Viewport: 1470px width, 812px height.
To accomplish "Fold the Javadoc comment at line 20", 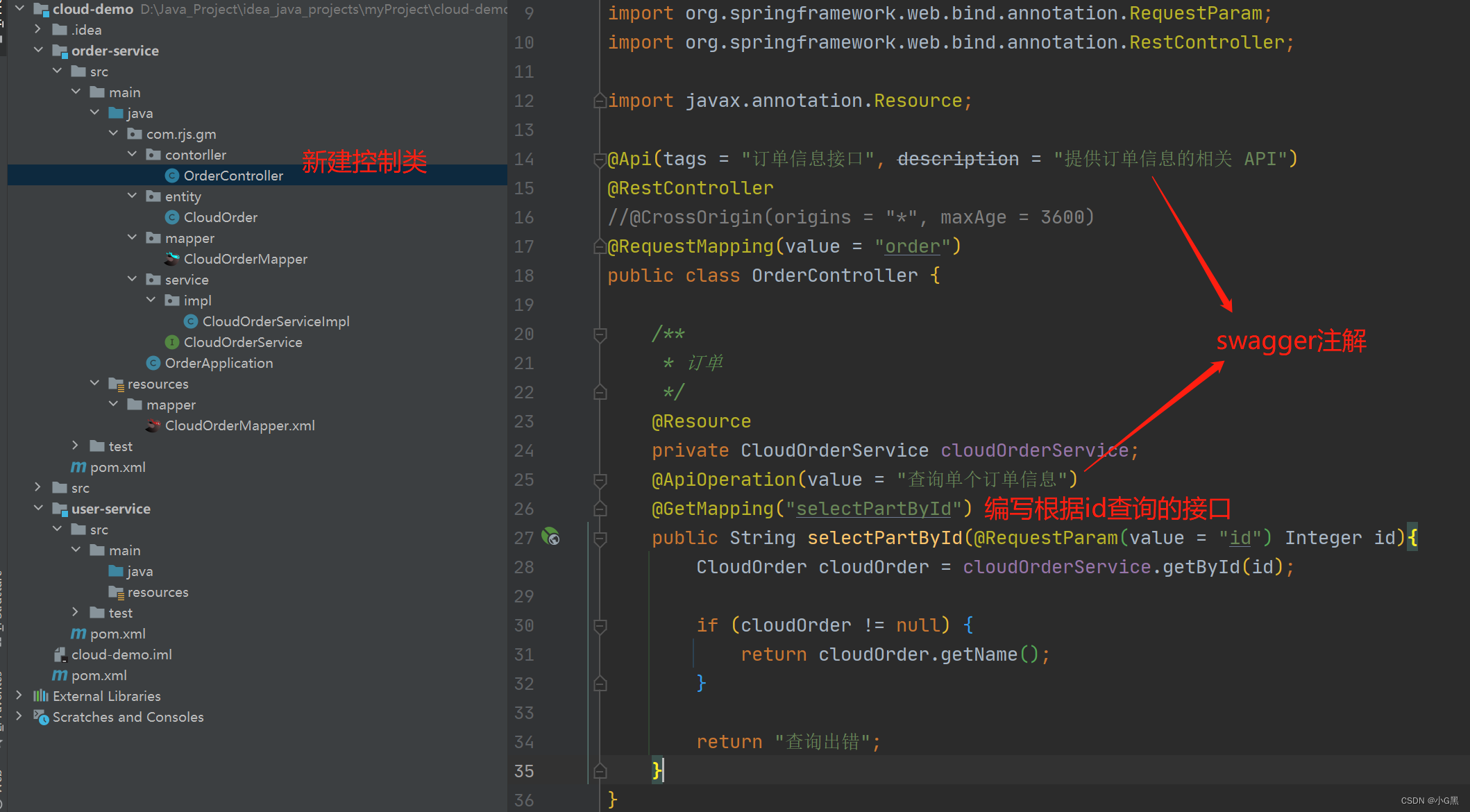I will [x=600, y=334].
